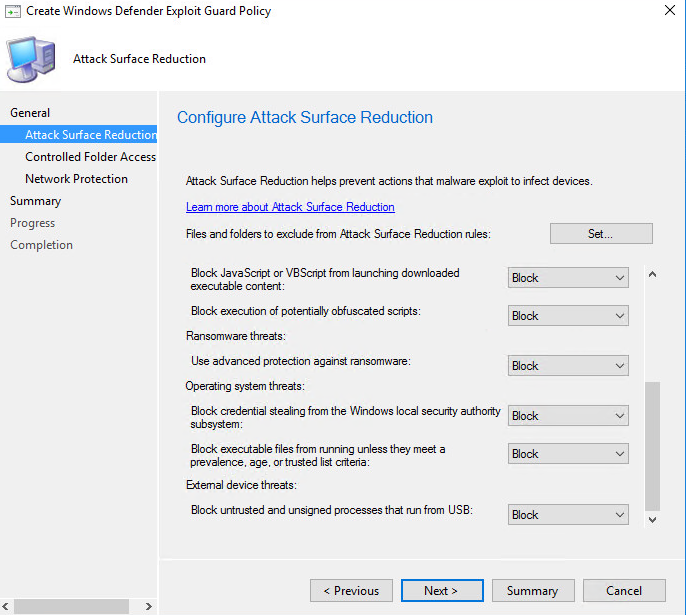Click the Set... button for exclusions

click(601, 234)
